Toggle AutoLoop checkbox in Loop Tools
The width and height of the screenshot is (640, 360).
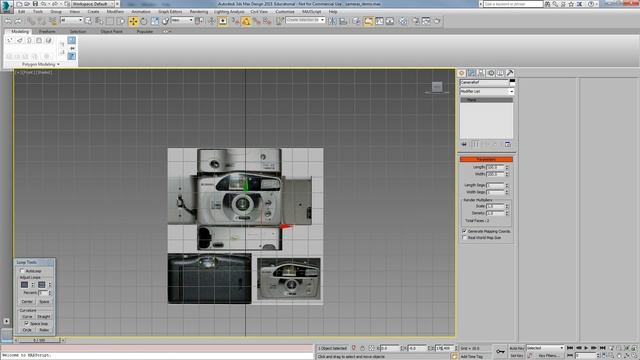pos(22,271)
